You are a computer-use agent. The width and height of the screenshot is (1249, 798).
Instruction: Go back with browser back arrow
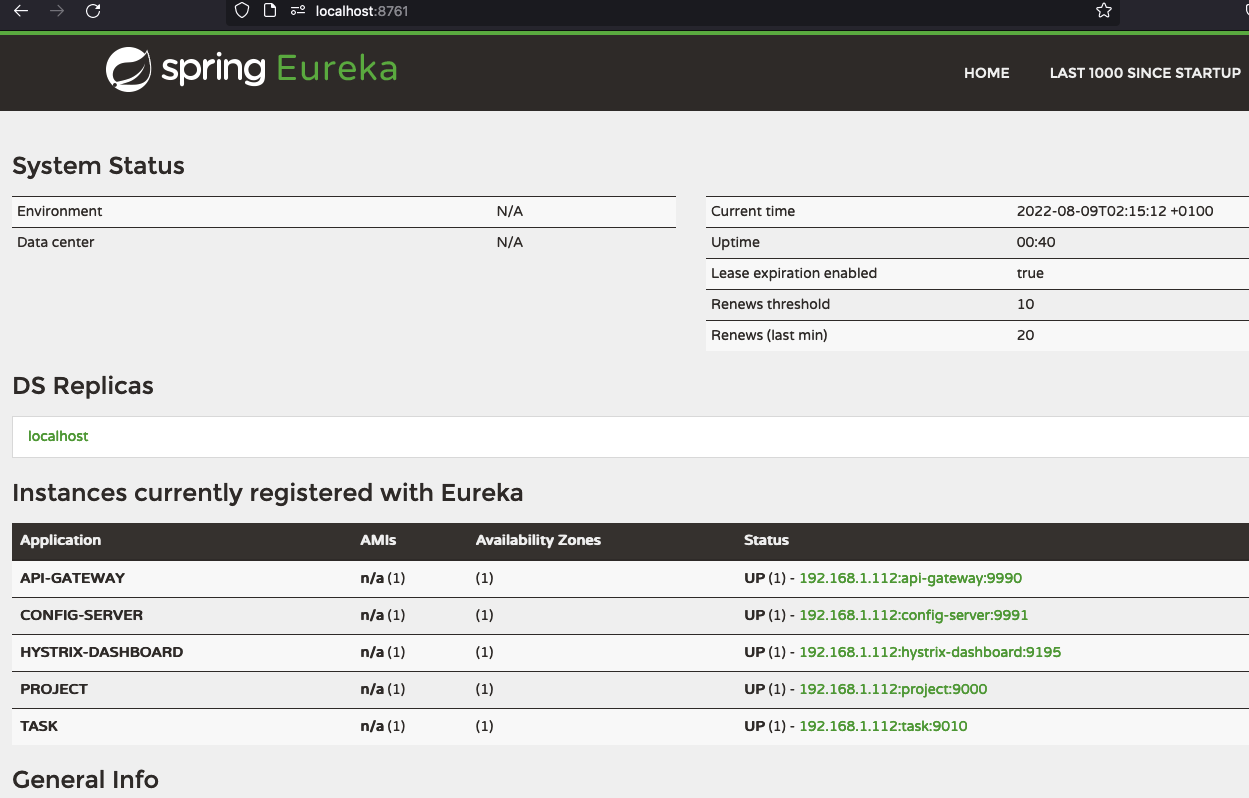(21, 11)
